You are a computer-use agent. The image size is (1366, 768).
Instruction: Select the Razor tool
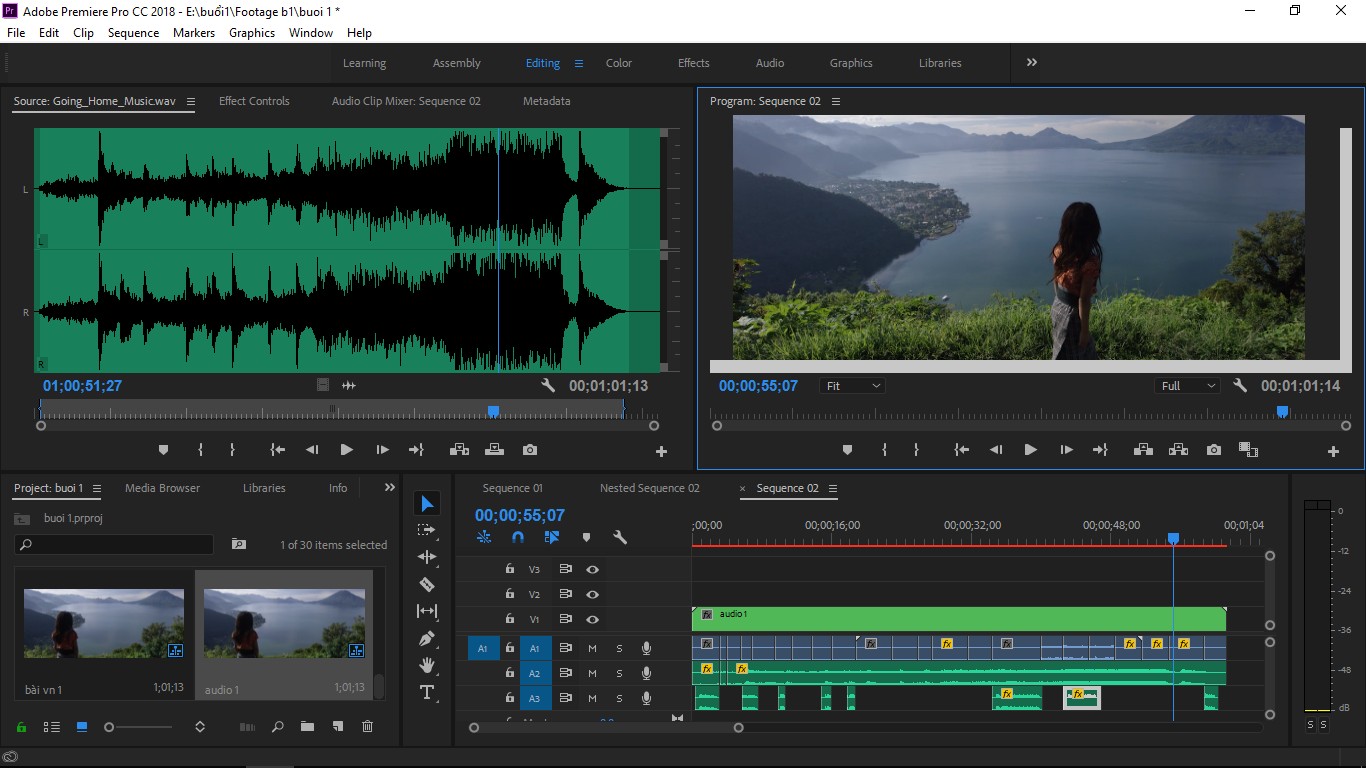(x=427, y=584)
